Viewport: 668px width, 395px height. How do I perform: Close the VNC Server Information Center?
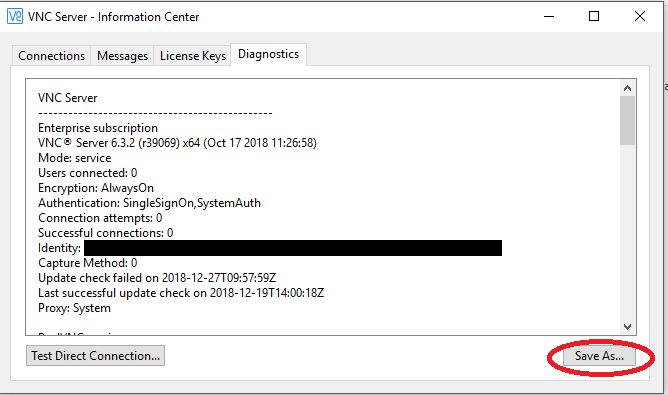640,17
